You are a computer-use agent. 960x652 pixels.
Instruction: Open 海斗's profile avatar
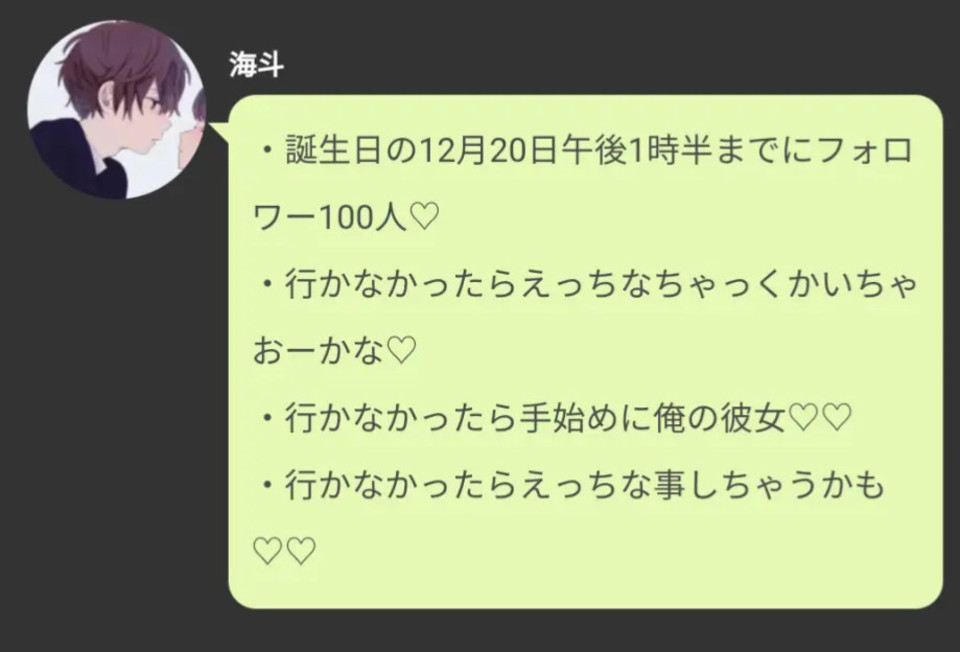pos(117,109)
